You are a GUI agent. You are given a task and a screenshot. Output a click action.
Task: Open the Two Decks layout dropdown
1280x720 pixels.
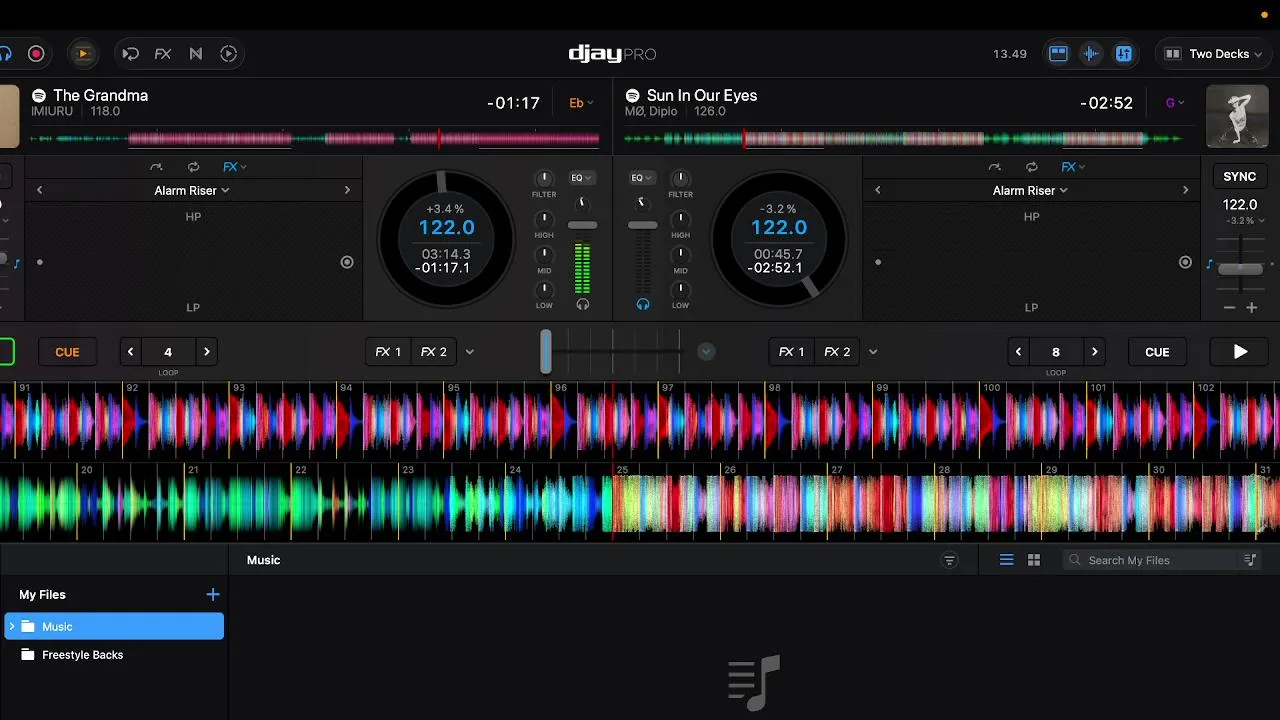click(x=1213, y=54)
